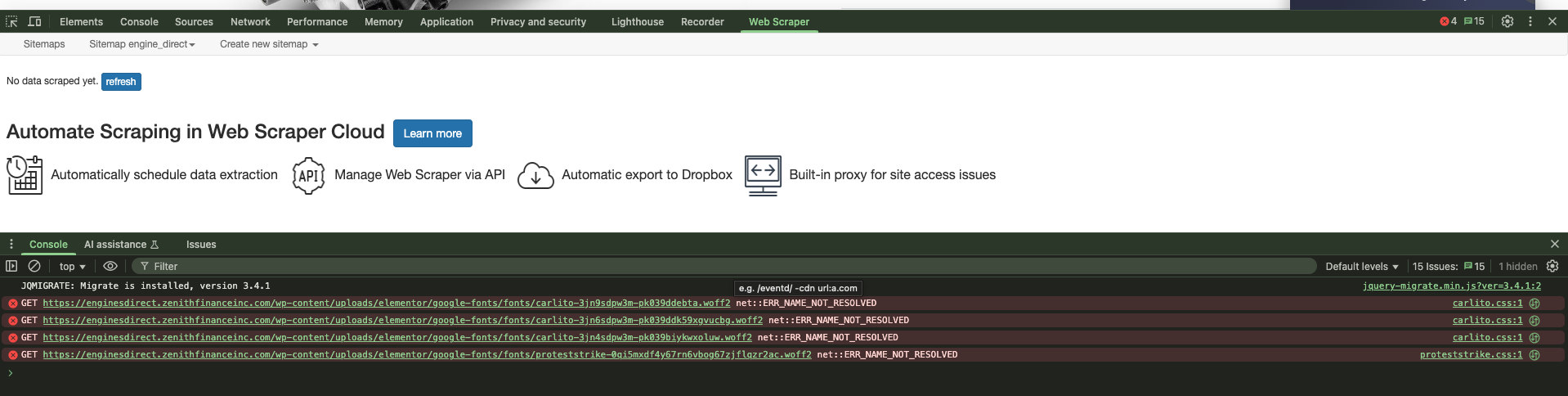This screenshot has width=1568, height=396.
Task: Click the live expression eye icon
Action: (x=110, y=266)
